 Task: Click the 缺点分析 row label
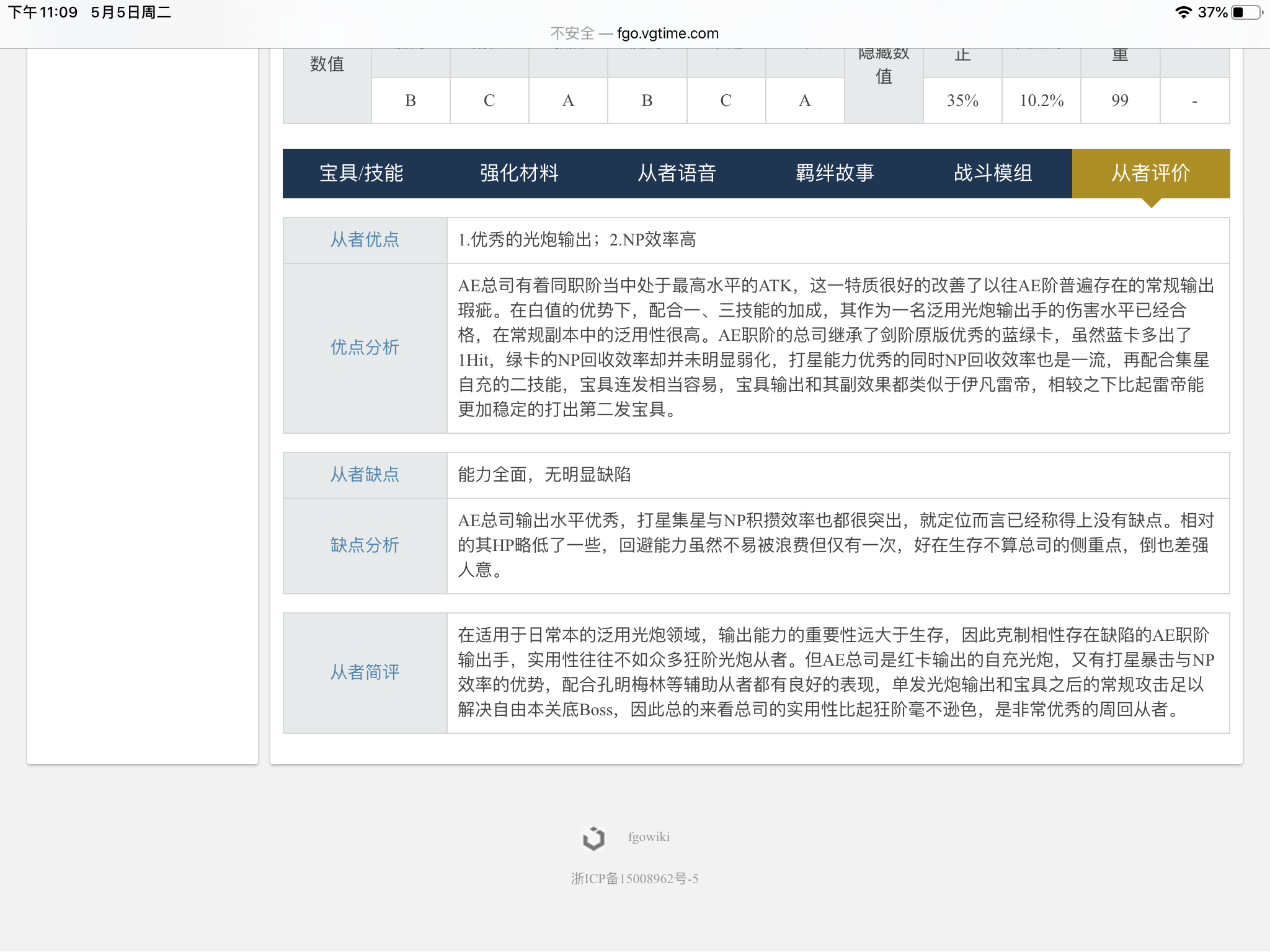pyautogui.click(x=365, y=545)
